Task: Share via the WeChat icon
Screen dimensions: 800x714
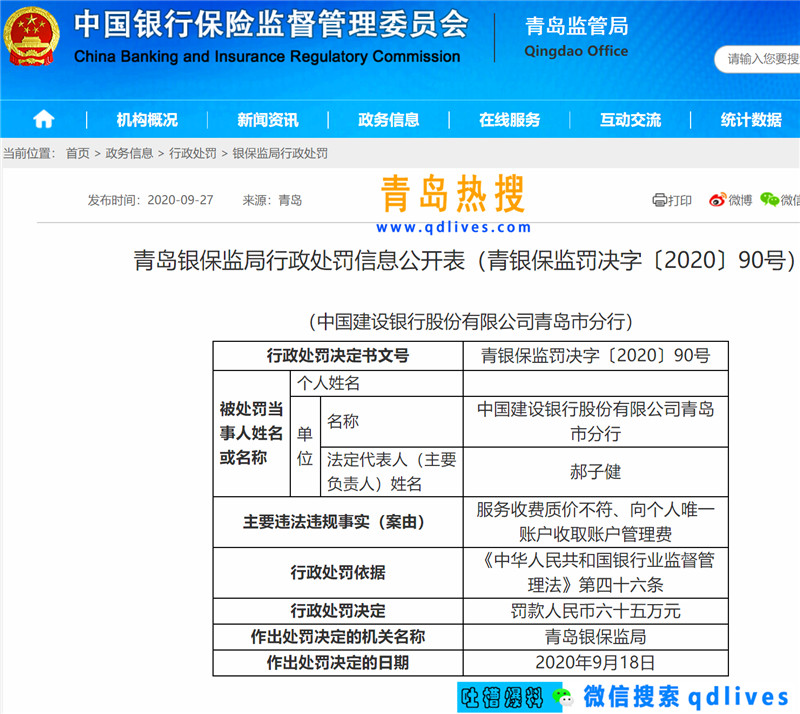Action: pyautogui.click(x=769, y=200)
